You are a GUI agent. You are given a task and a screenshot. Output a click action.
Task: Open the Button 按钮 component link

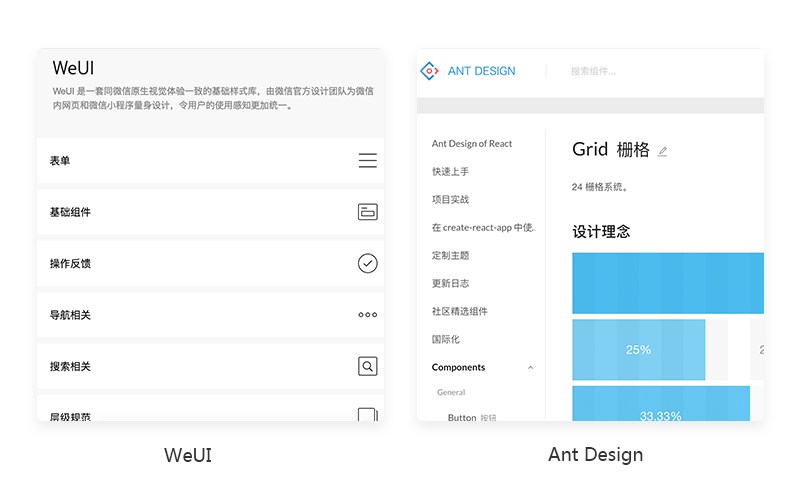tap(471, 417)
